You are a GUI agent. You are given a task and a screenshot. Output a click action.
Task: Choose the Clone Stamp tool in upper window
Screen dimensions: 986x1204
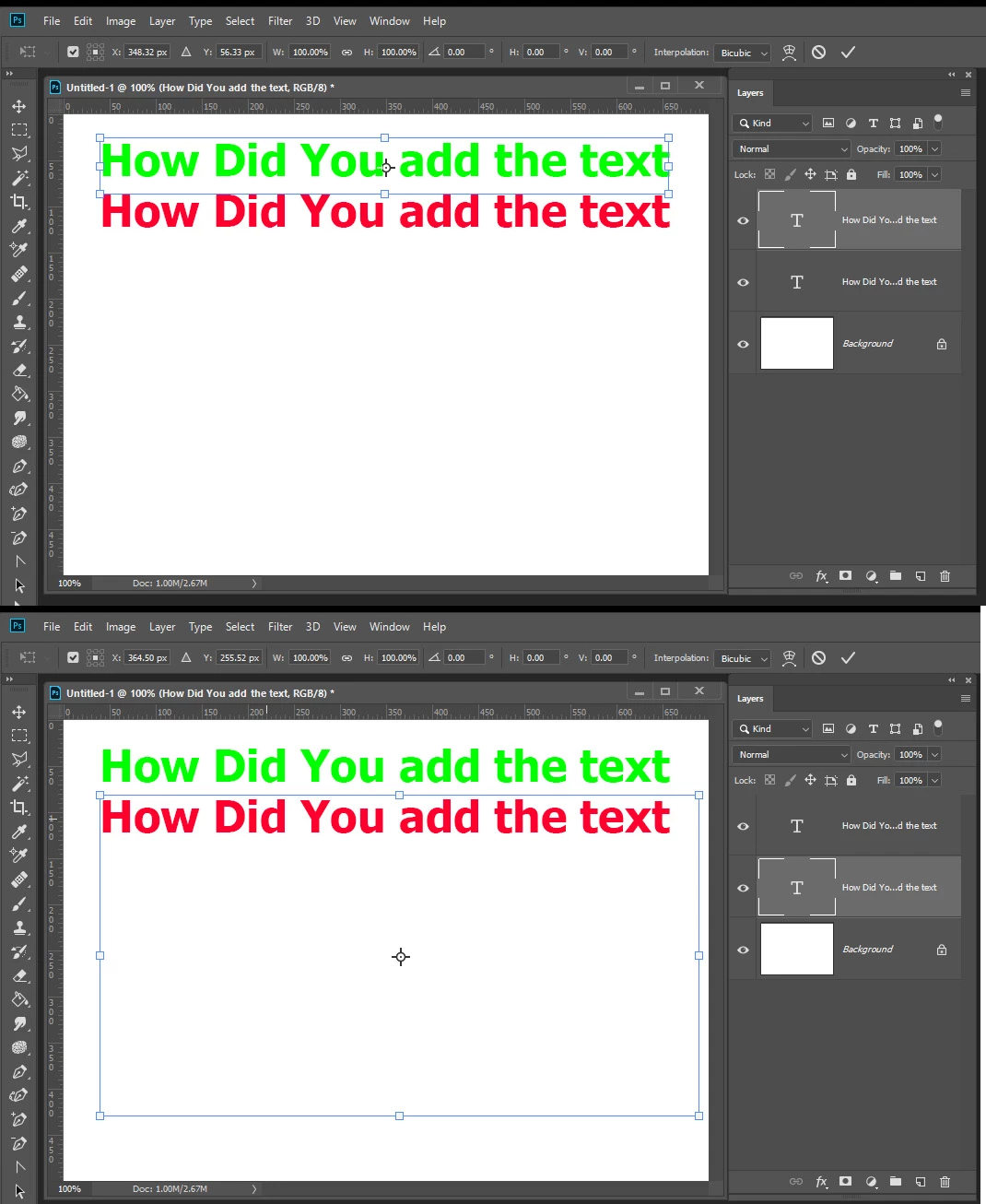tap(19, 322)
